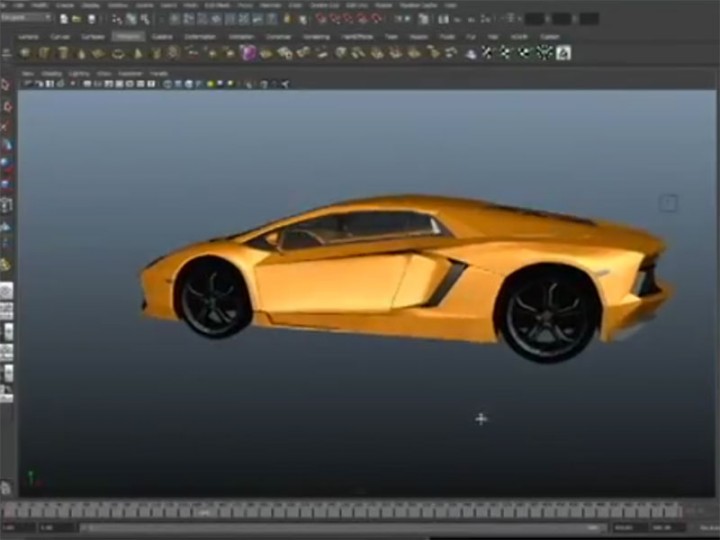This screenshot has height=540, width=720.
Task: Click the view cube in the viewport
Action: coord(668,202)
